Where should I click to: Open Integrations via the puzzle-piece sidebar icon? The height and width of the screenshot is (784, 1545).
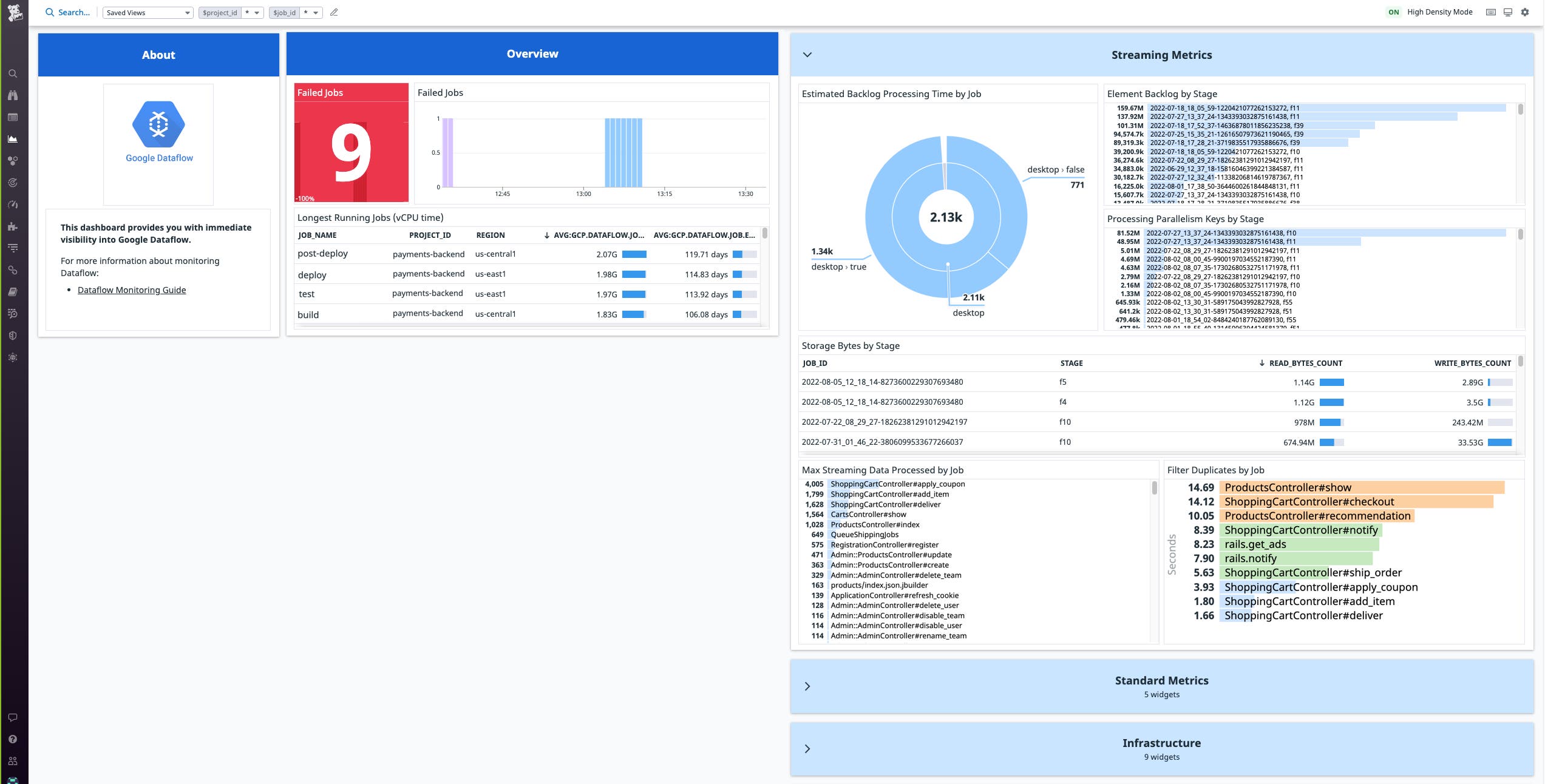13,226
